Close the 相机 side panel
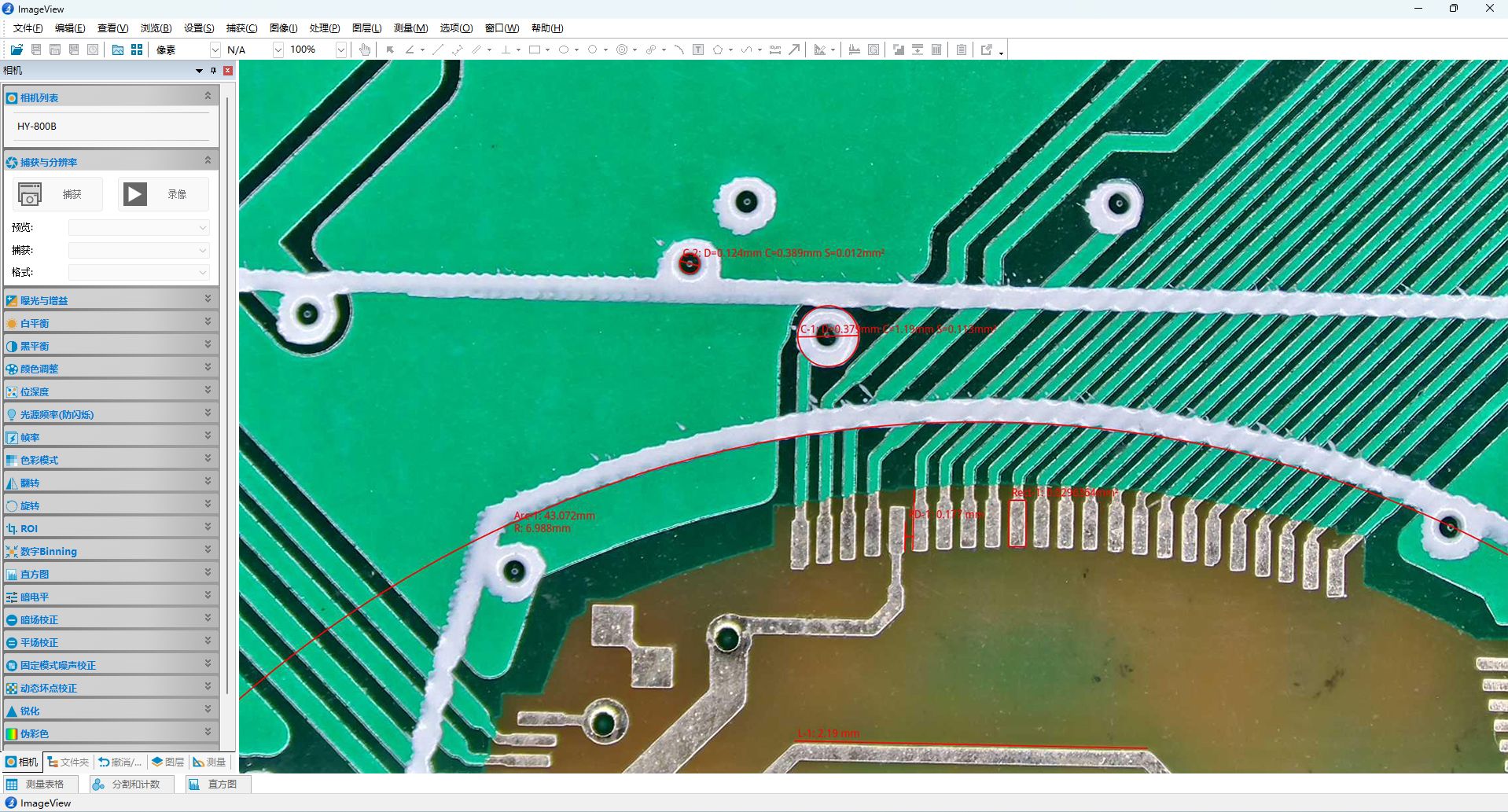Viewport: 1508px width, 812px height. (x=228, y=71)
